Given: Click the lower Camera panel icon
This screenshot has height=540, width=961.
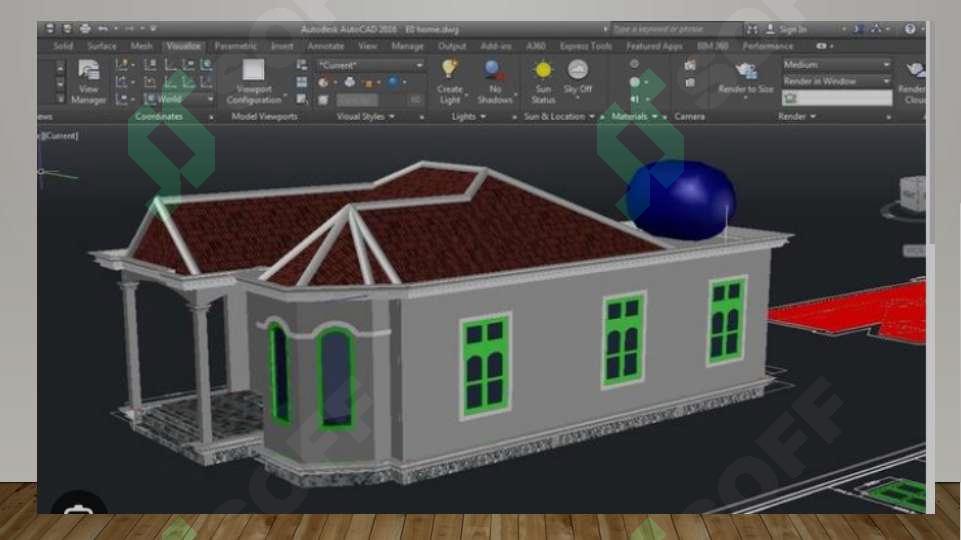Looking at the screenshot, I should pos(690,82).
